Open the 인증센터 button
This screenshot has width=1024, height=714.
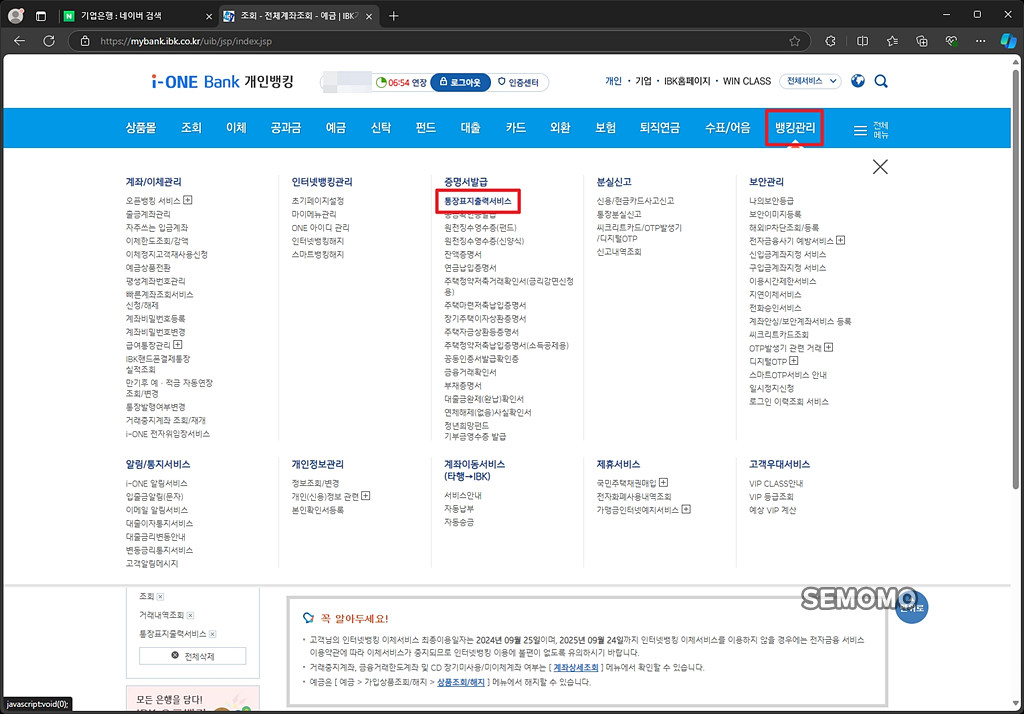(519, 82)
